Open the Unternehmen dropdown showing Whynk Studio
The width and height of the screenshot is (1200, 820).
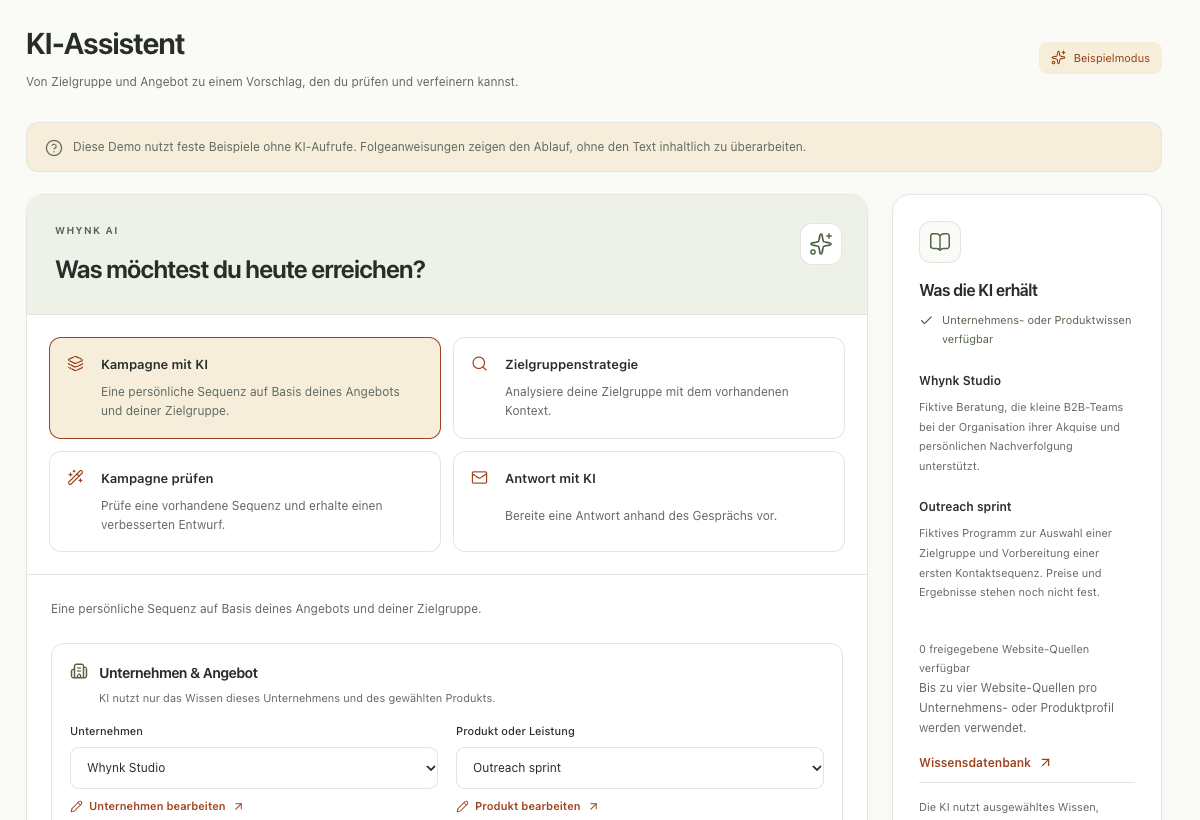[254, 768]
